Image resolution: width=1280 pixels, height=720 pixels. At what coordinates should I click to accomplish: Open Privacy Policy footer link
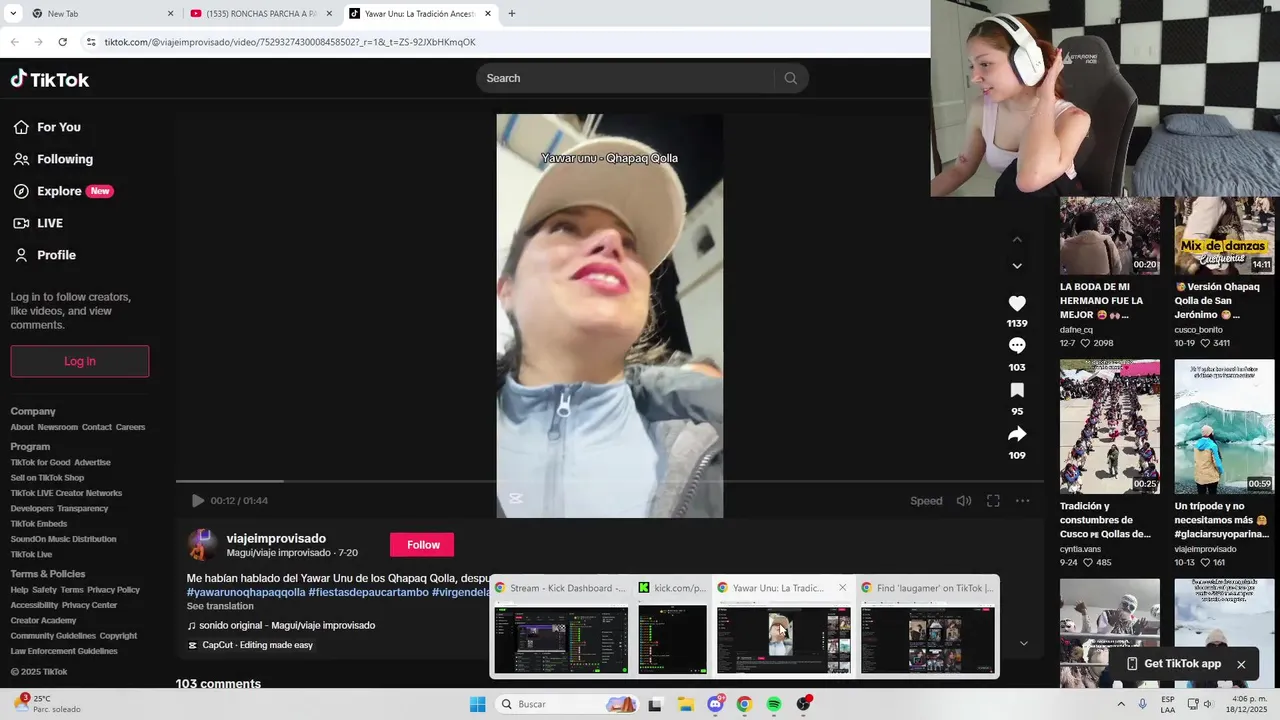(114, 590)
